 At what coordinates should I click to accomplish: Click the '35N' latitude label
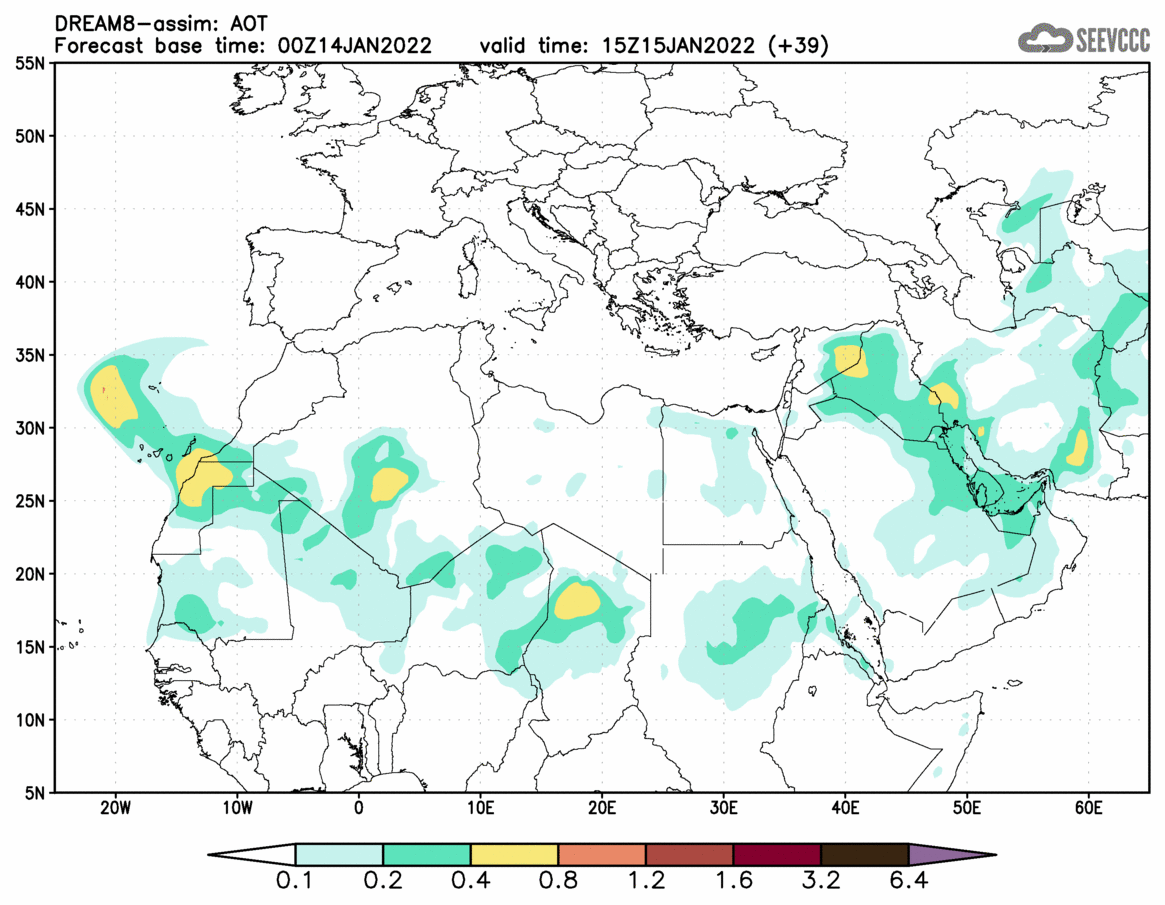coord(30,355)
